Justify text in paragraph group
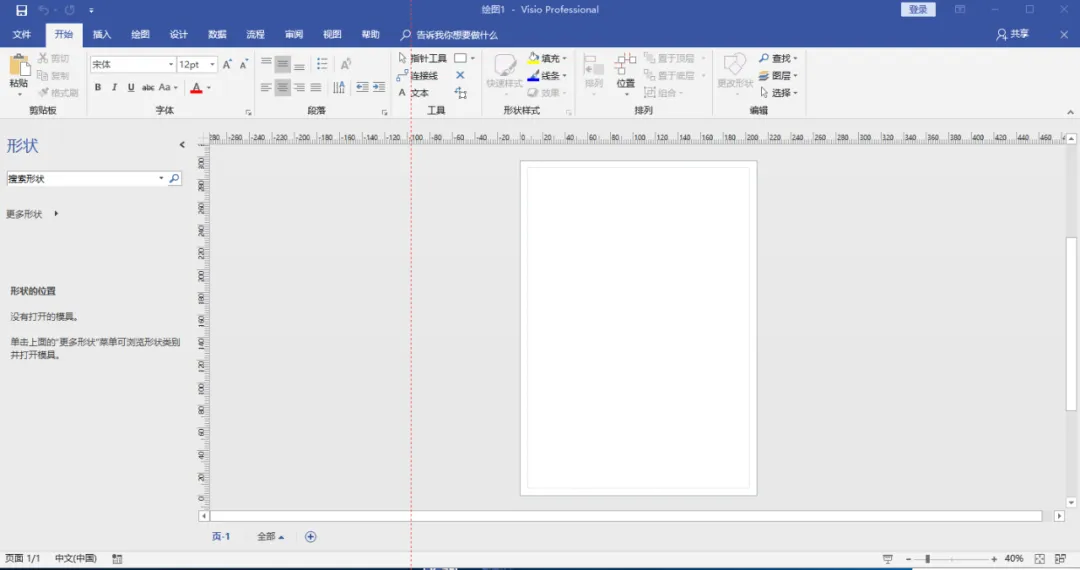 (315, 87)
